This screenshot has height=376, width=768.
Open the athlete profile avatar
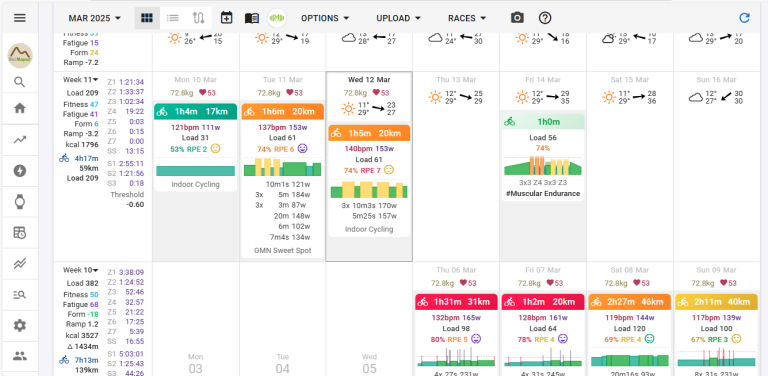click(x=20, y=56)
